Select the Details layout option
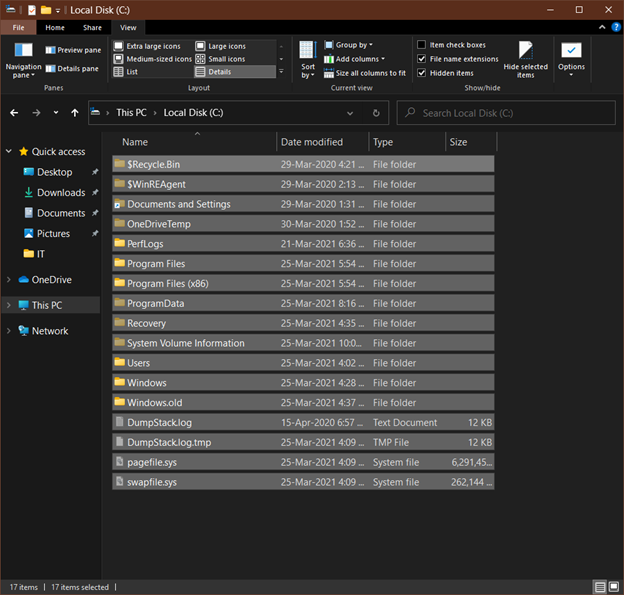Image resolution: width=624 pixels, height=595 pixels. pos(235,72)
